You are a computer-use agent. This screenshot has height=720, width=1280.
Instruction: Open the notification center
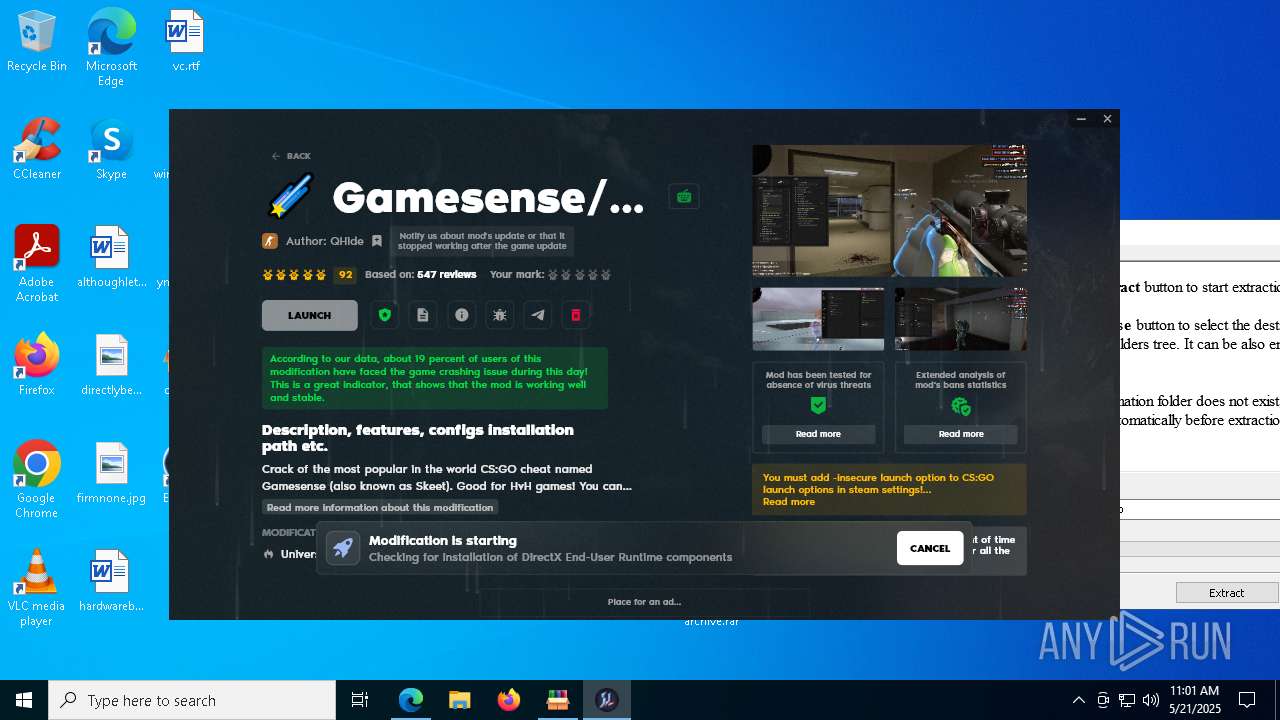1248,700
